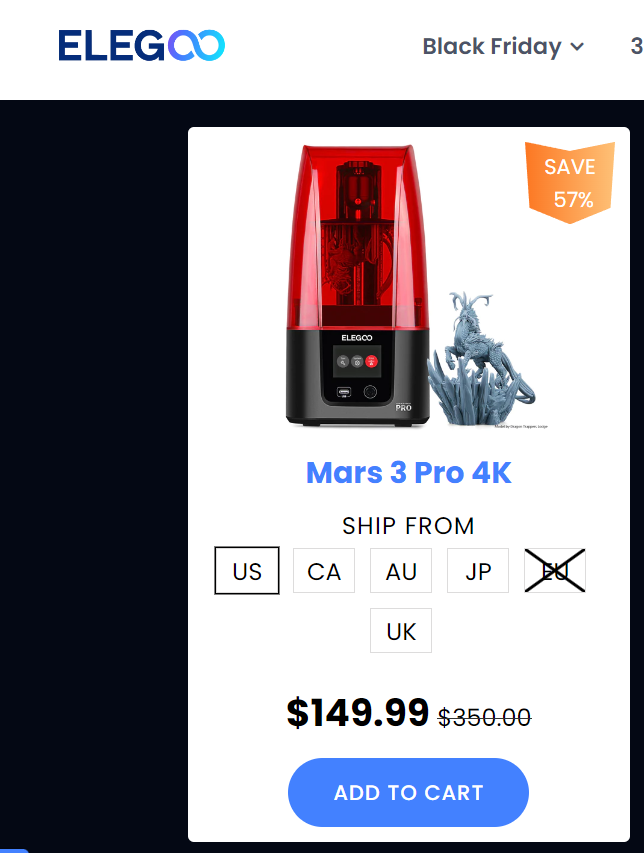Click the crossed-out $350.00 original price
The image size is (644, 853).
coord(485,718)
